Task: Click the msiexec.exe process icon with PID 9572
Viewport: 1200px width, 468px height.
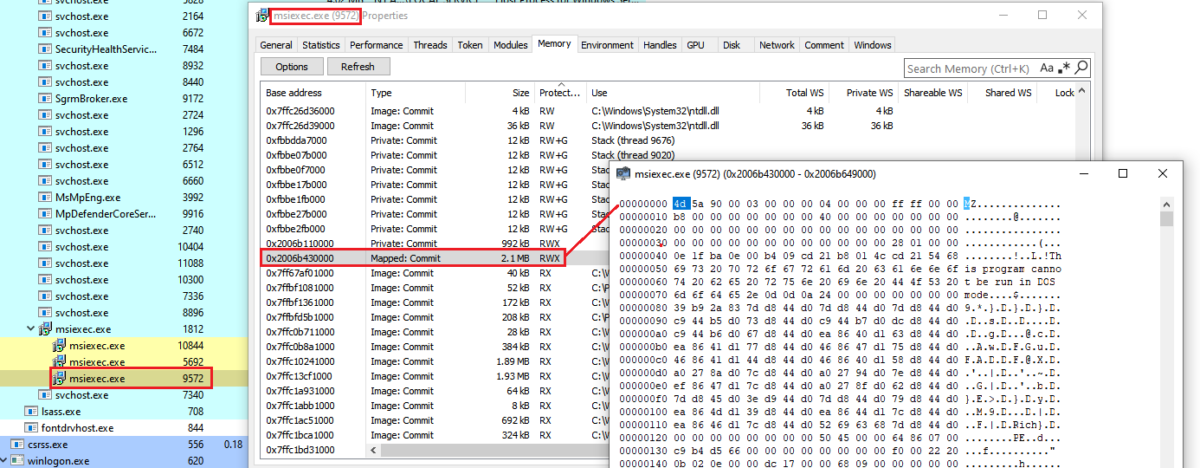Action: click(x=61, y=379)
